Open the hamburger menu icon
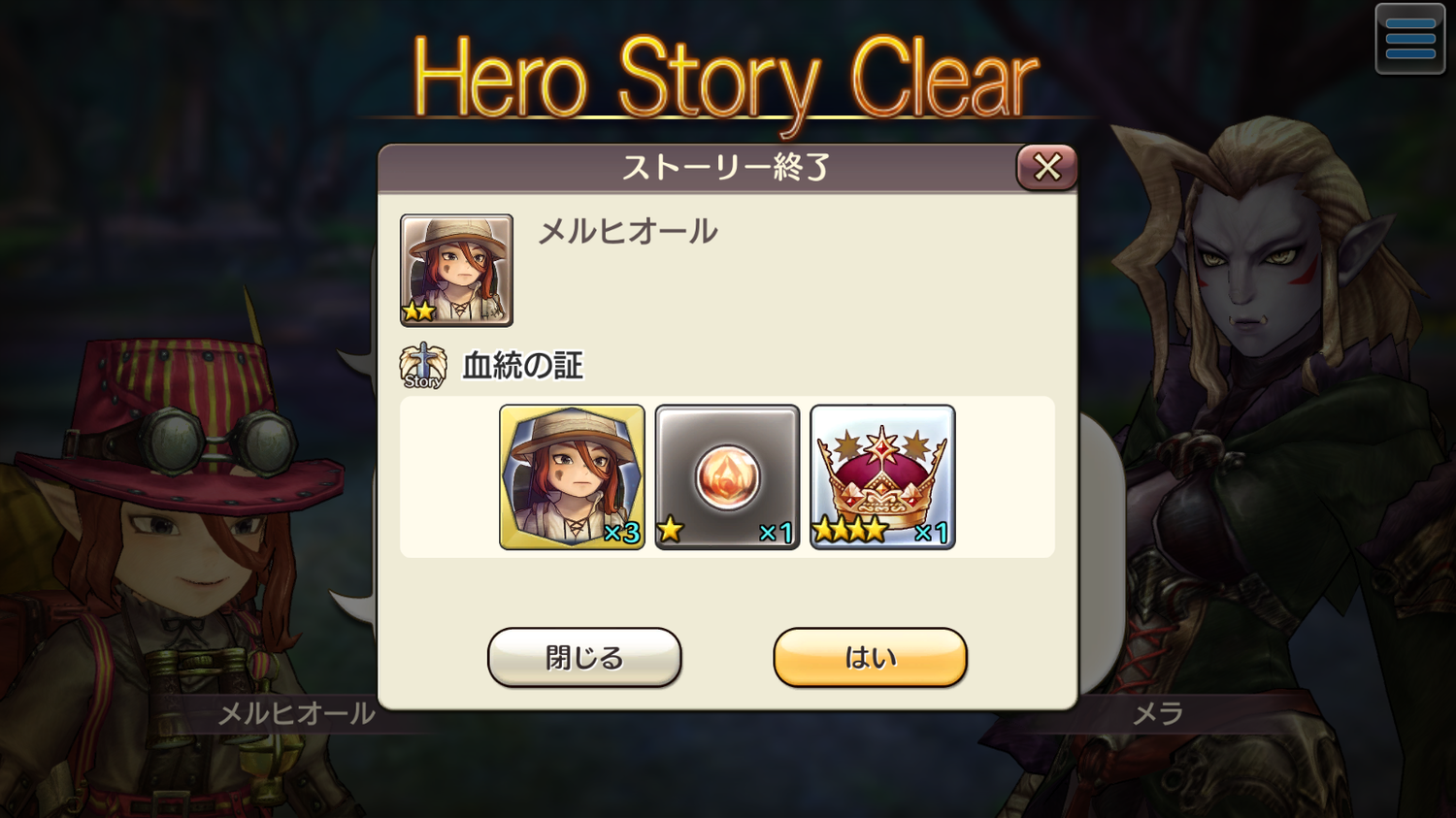Viewport: 1456px width, 818px height. (x=1409, y=39)
